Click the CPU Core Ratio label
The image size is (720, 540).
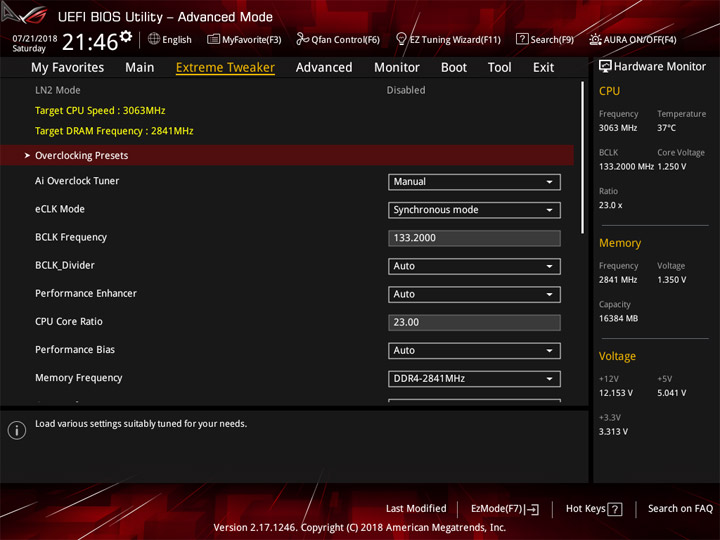click(x=69, y=321)
